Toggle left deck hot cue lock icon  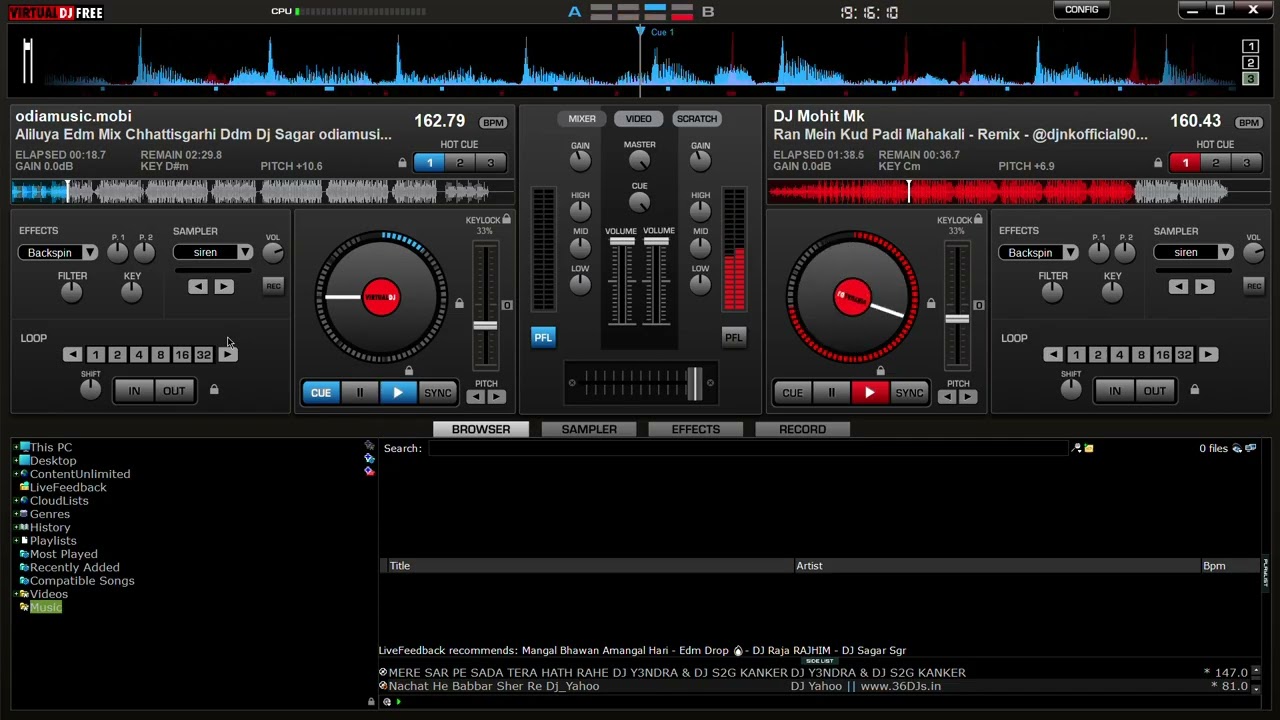point(402,163)
